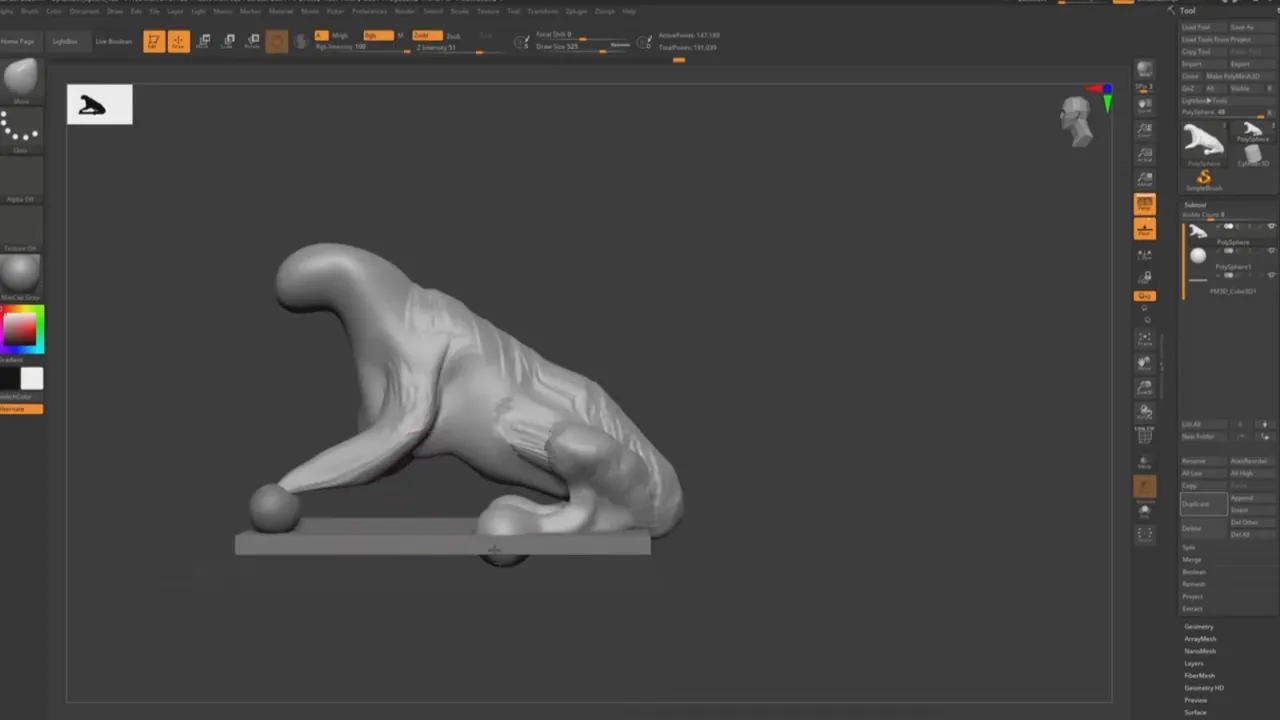Expand the ArrayMesh section
Viewport: 1280px width, 720px height.
(x=1200, y=639)
